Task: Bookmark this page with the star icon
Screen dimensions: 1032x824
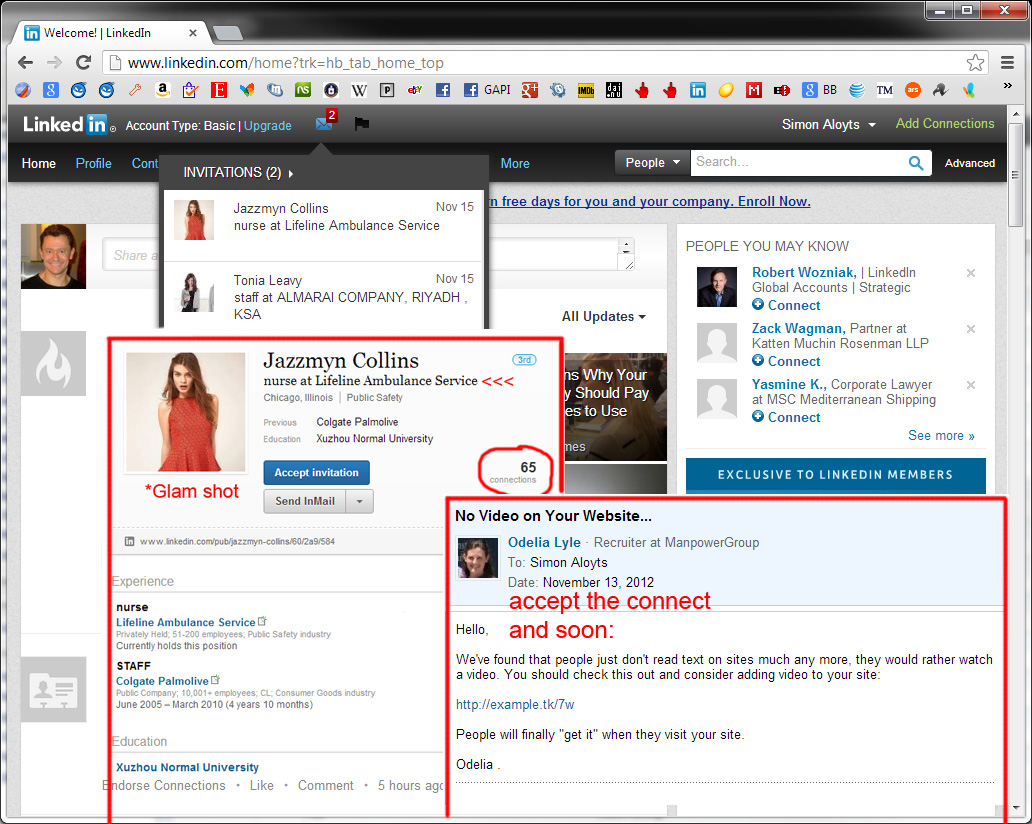Action: coord(975,63)
